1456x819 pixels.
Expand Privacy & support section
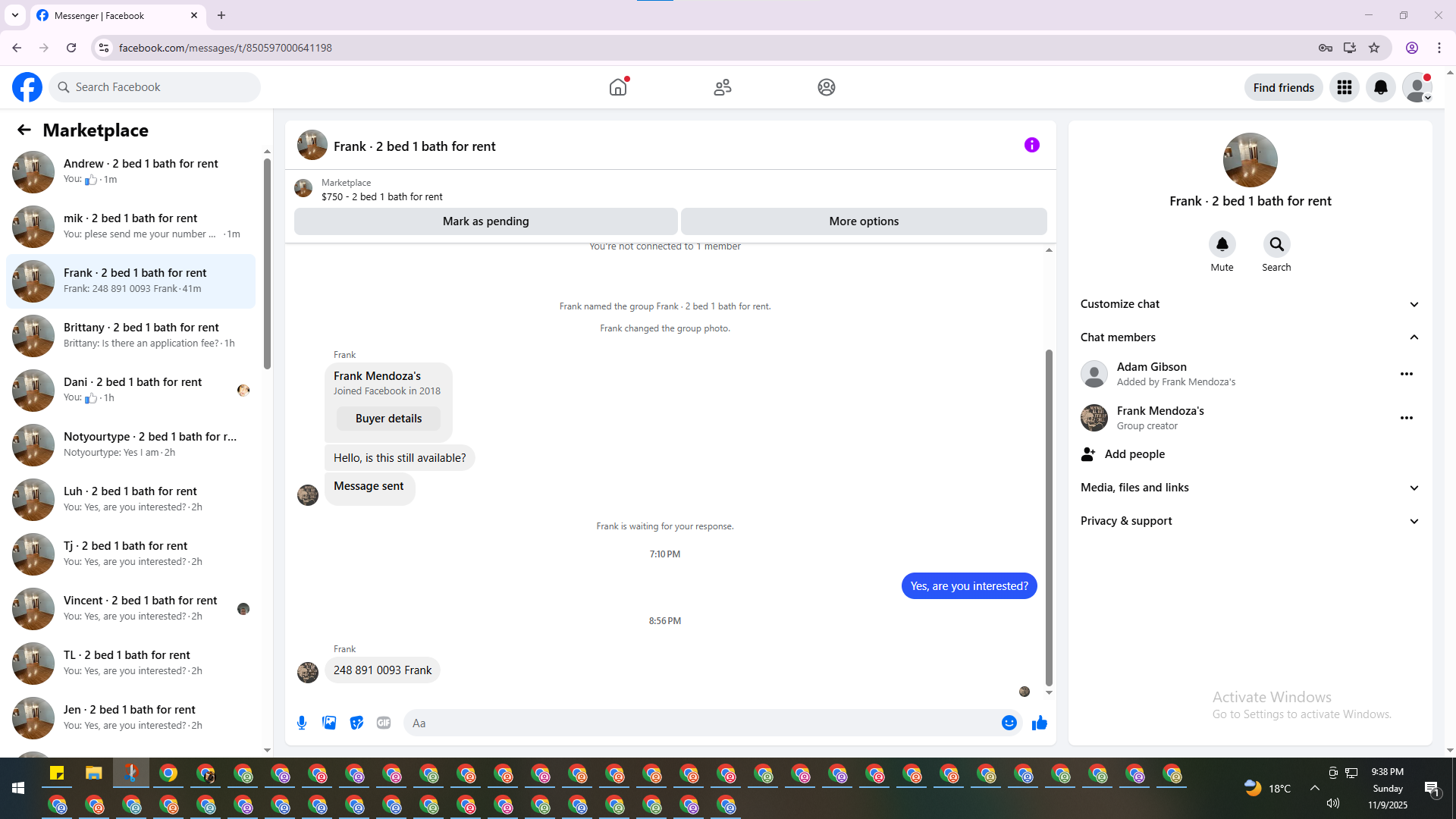coord(1250,521)
